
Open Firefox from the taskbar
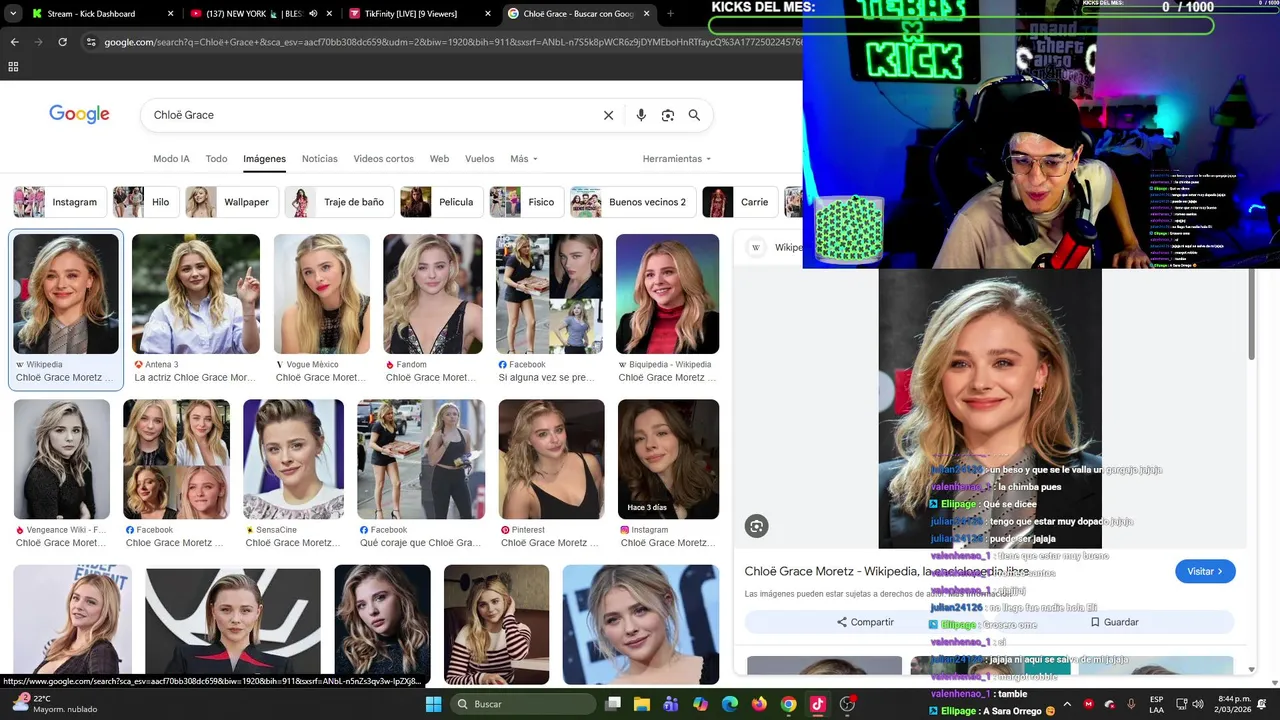coord(759,704)
